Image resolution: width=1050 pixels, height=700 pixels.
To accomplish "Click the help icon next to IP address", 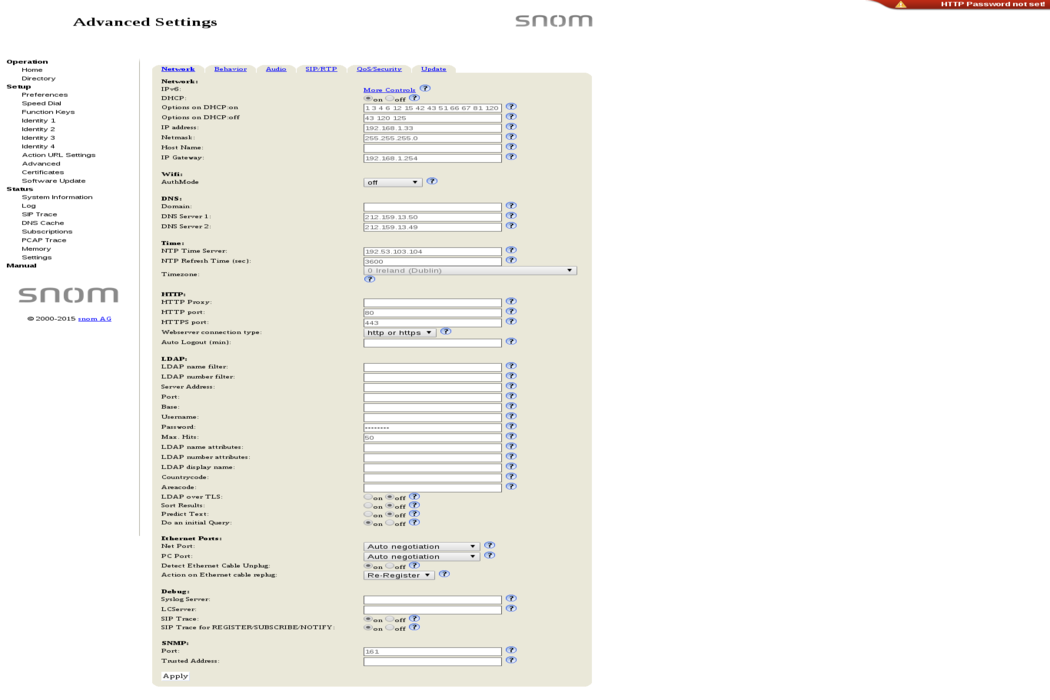I will 511,127.
